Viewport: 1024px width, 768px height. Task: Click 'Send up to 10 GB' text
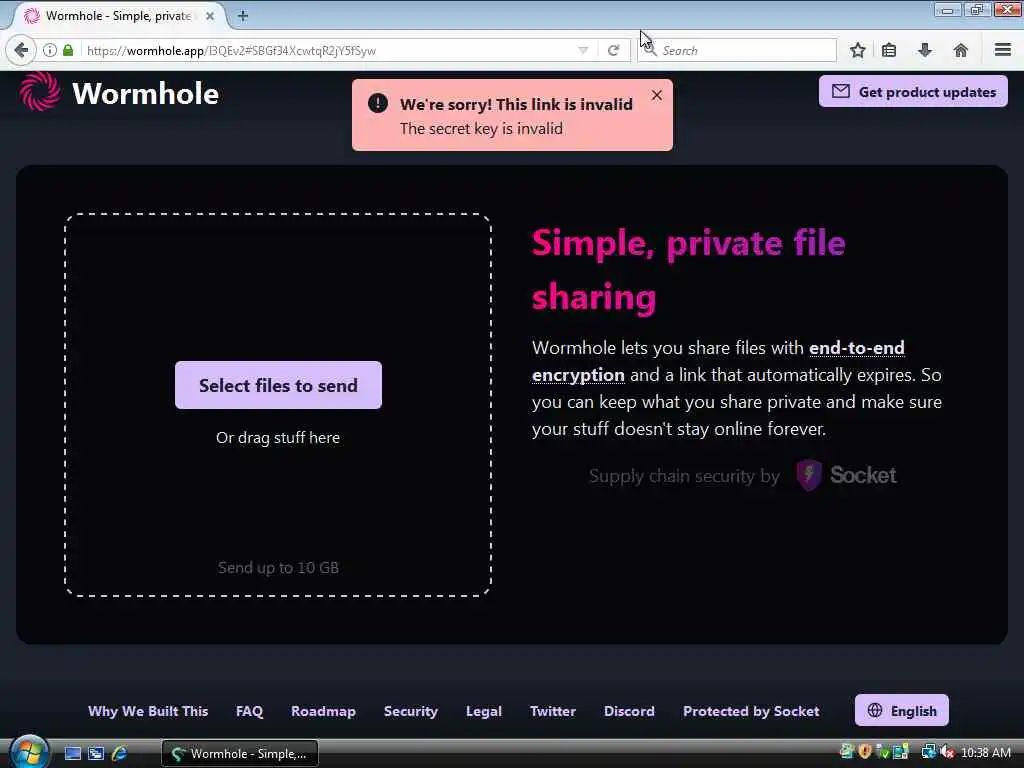278,568
